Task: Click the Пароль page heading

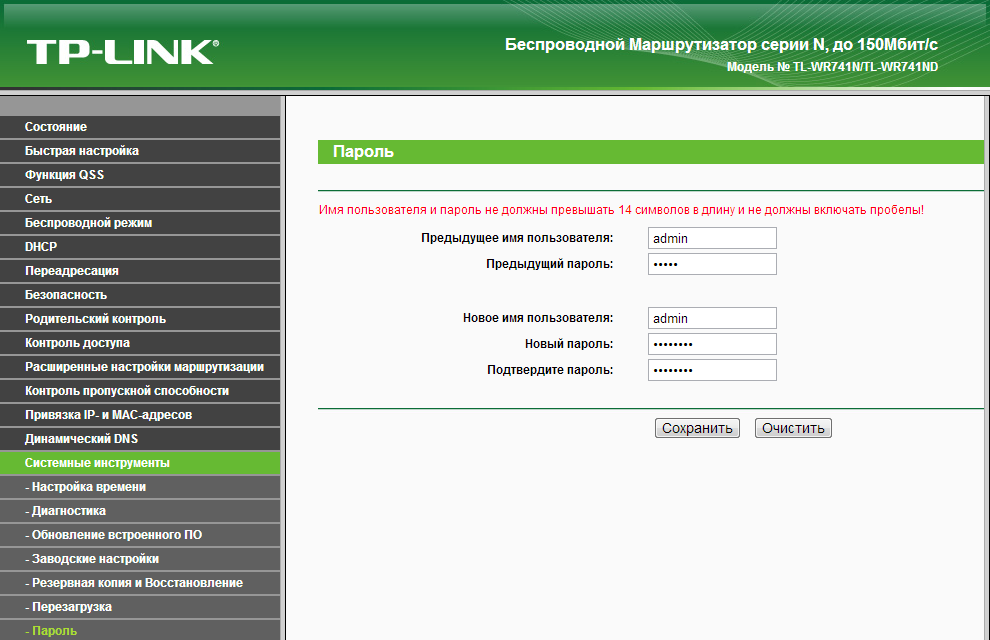Action: (x=364, y=151)
